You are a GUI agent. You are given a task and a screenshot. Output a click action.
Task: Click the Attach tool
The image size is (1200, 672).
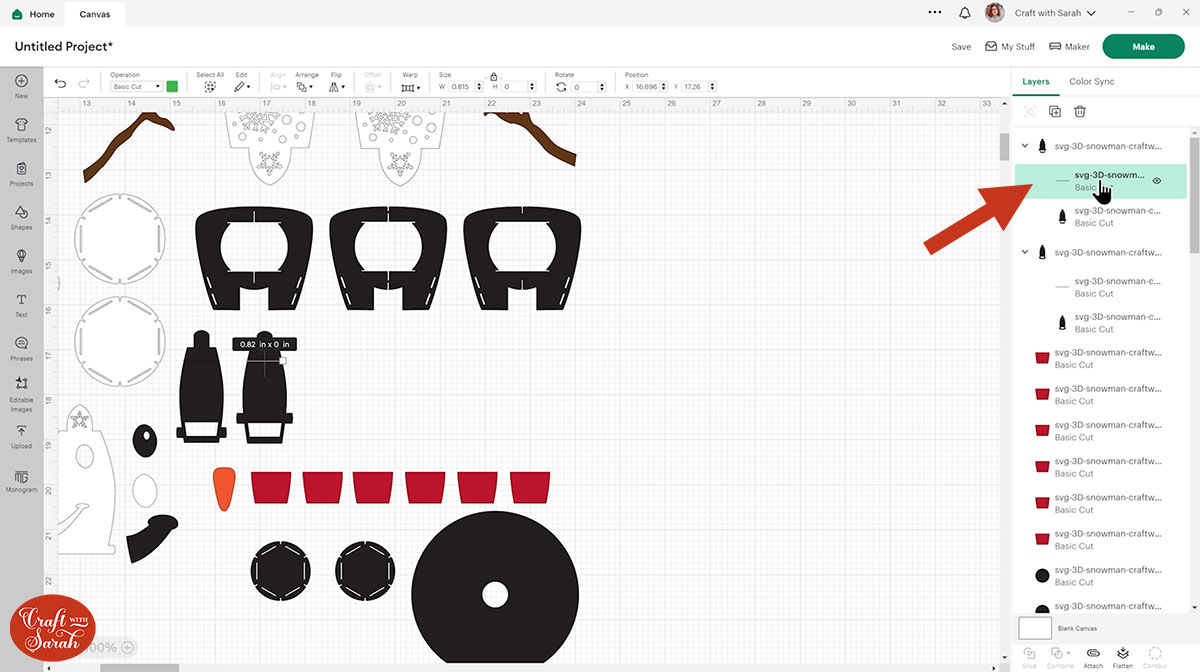[x=1093, y=656]
